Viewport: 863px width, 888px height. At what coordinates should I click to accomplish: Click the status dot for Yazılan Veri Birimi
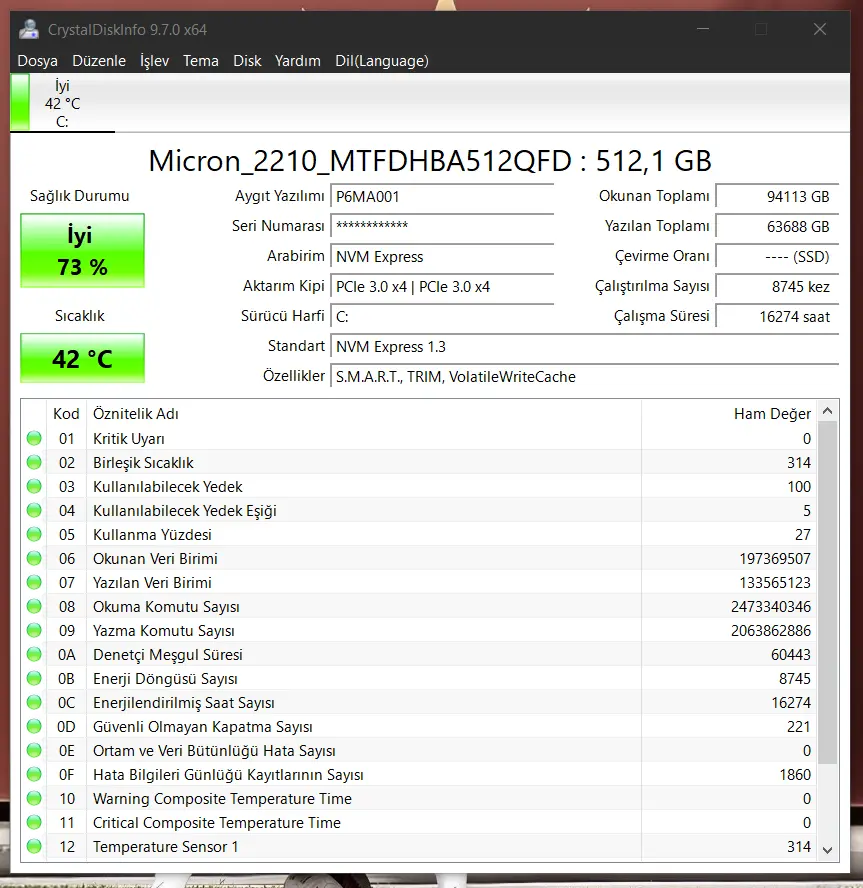click(34, 582)
